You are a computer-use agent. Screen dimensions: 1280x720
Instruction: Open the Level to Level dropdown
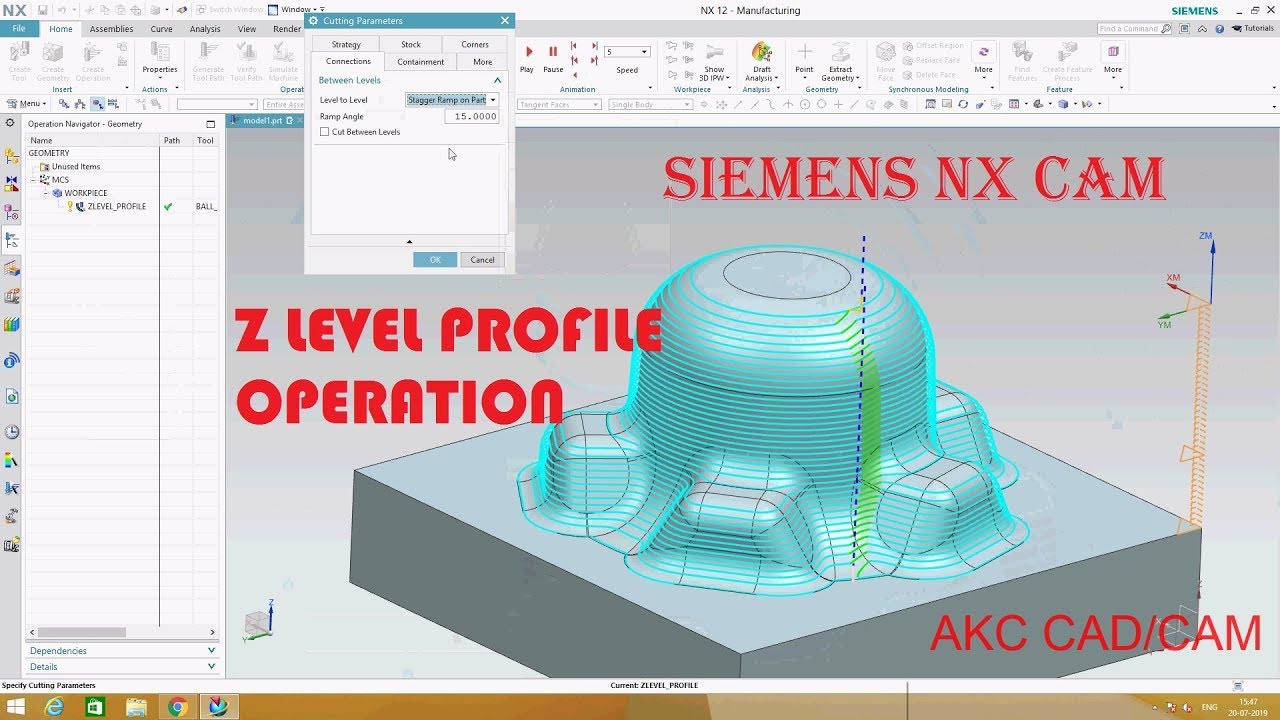(452, 100)
